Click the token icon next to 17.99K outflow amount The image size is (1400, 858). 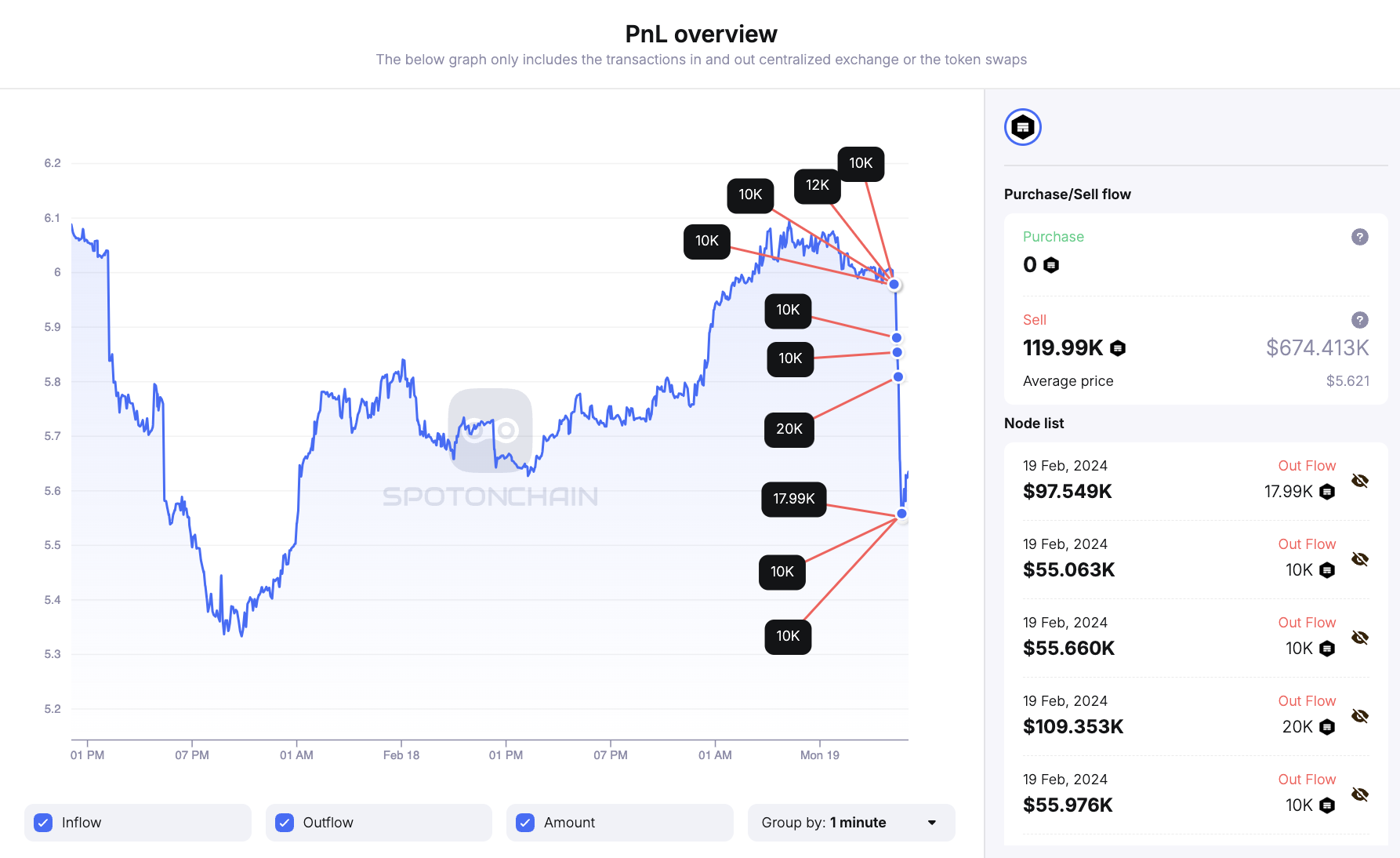[x=1326, y=492]
